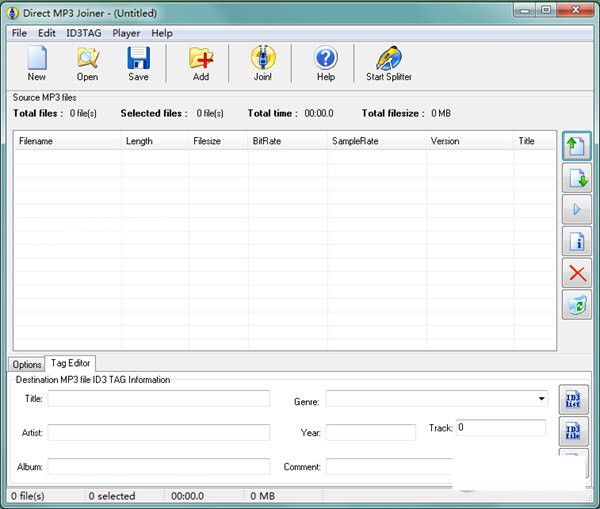600x509 pixels.
Task: Open the Edit menu
Action: point(47,33)
